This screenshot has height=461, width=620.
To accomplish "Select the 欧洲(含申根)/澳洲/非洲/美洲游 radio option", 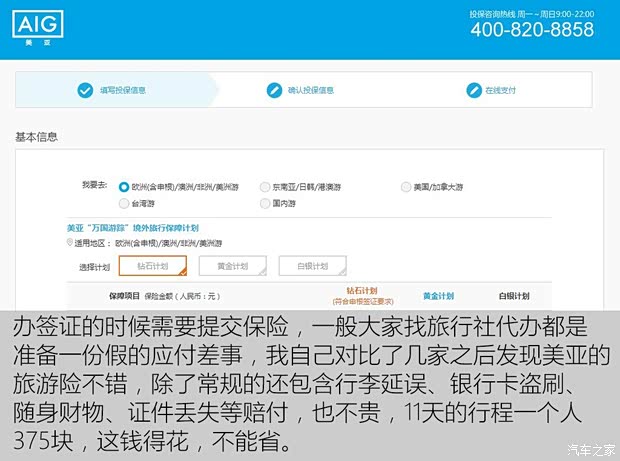I will (124, 187).
